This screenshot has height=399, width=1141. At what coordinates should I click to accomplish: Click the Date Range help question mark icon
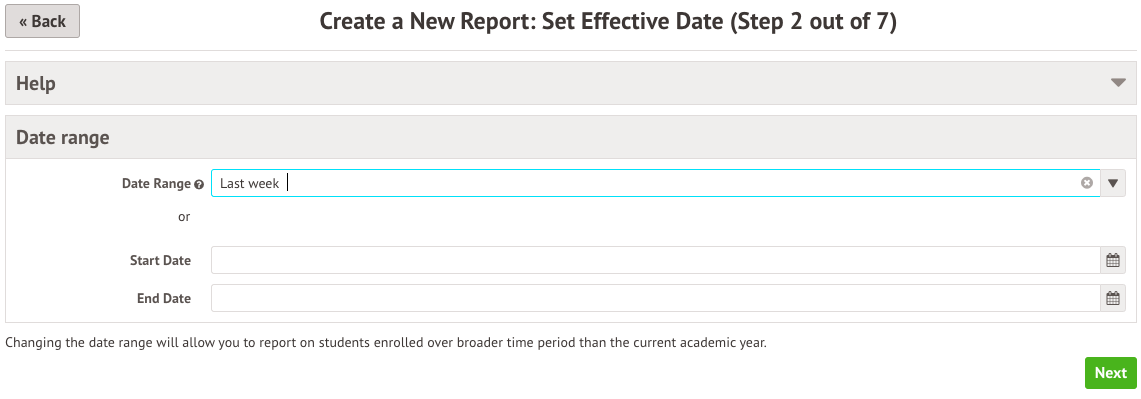(199, 185)
